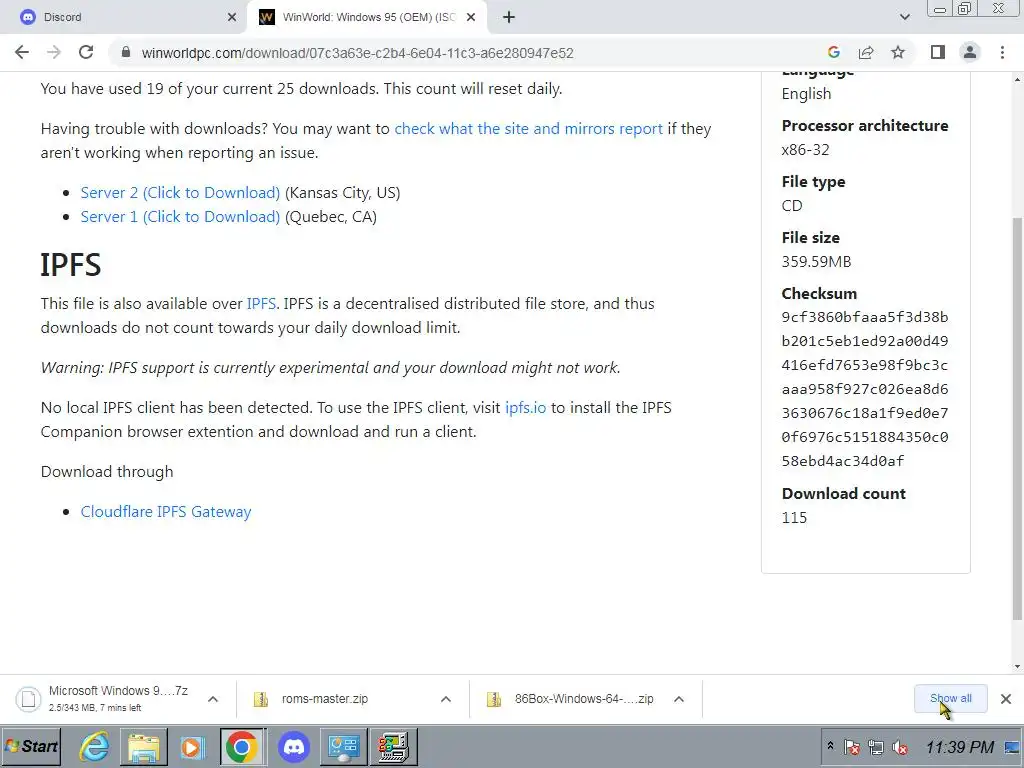Open the 86Box computer taskbar icon
The height and width of the screenshot is (768, 1024).
click(x=394, y=746)
